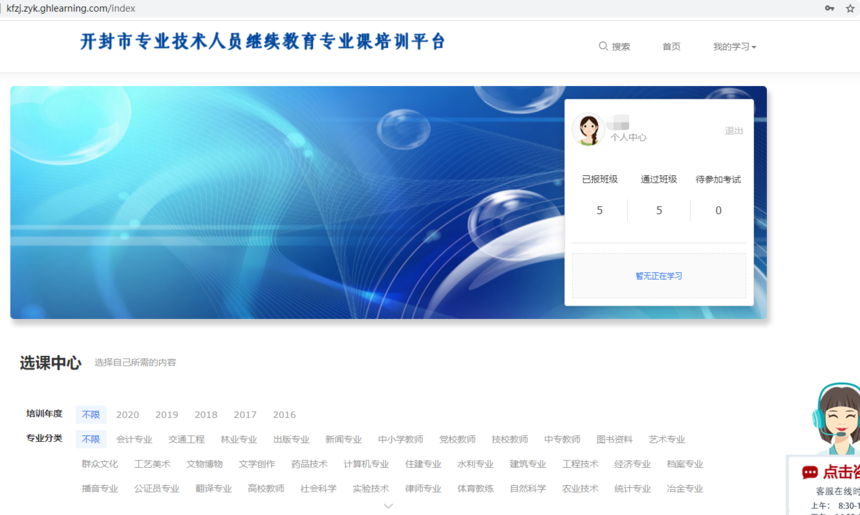Choose category 播音专业
Viewport: 860px width, 515px height.
tap(100, 489)
